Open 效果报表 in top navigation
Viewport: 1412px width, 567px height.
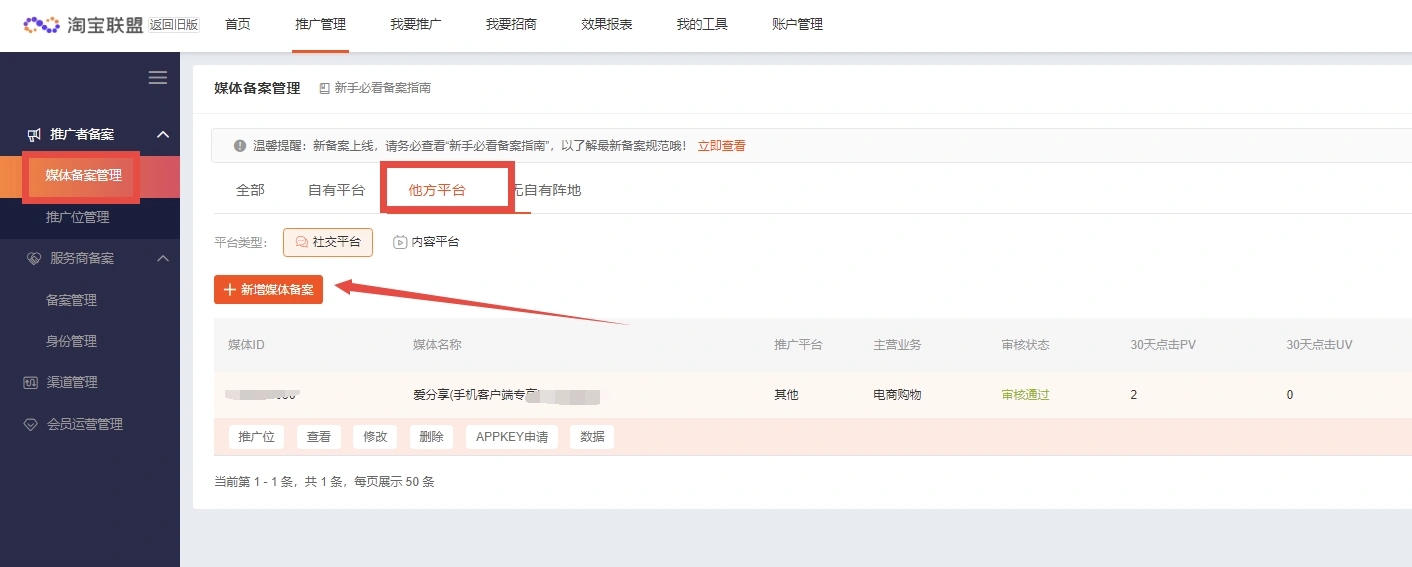pyautogui.click(x=606, y=24)
